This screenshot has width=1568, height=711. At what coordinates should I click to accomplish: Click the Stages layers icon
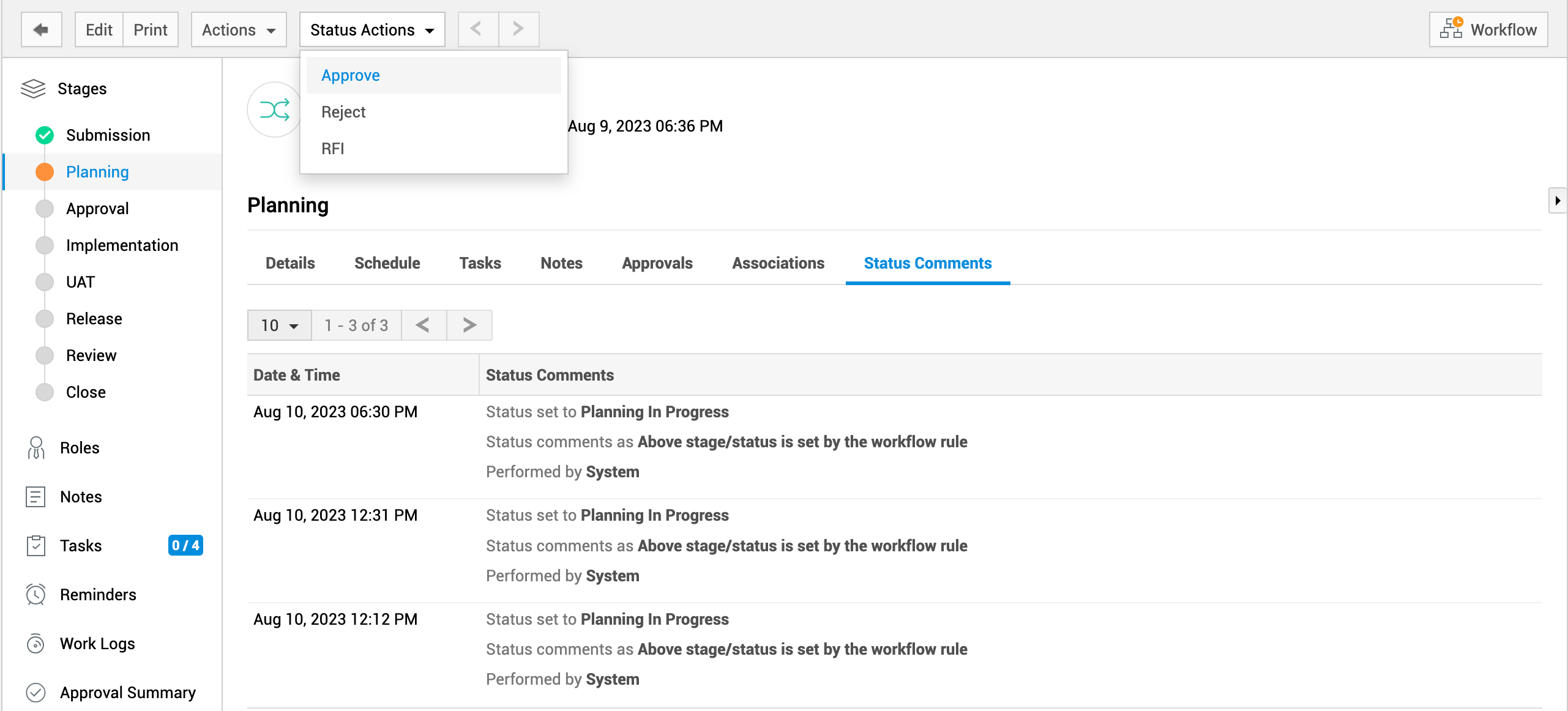pos(33,89)
